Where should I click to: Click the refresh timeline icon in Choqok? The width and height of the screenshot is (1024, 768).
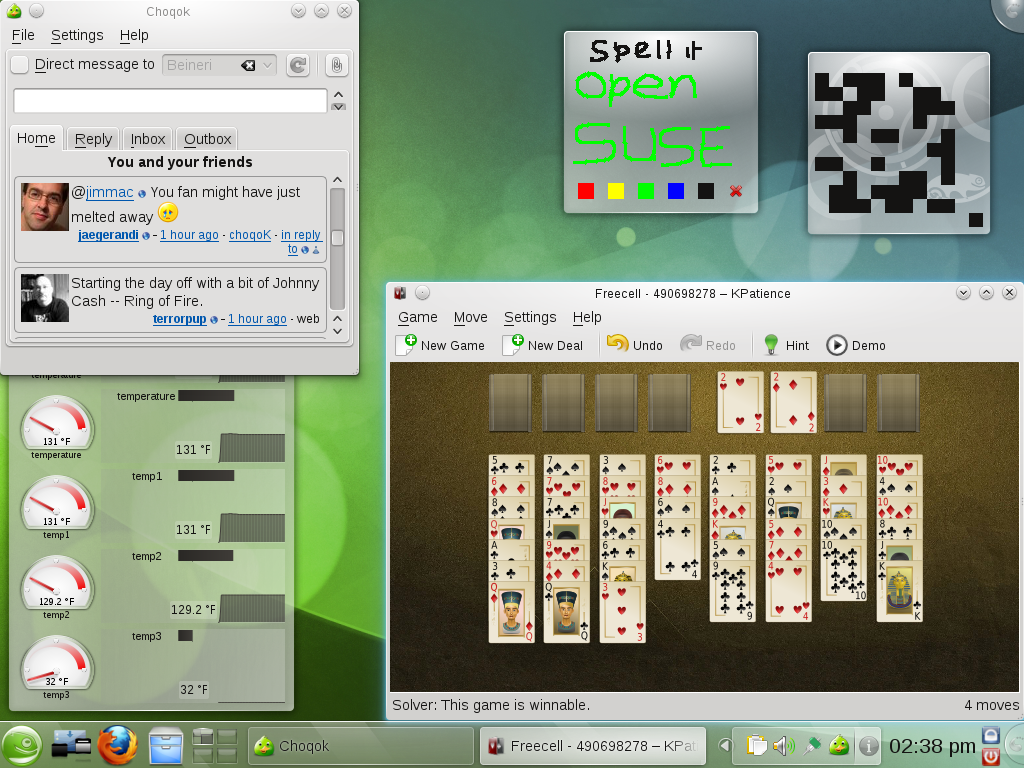click(297, 64)
